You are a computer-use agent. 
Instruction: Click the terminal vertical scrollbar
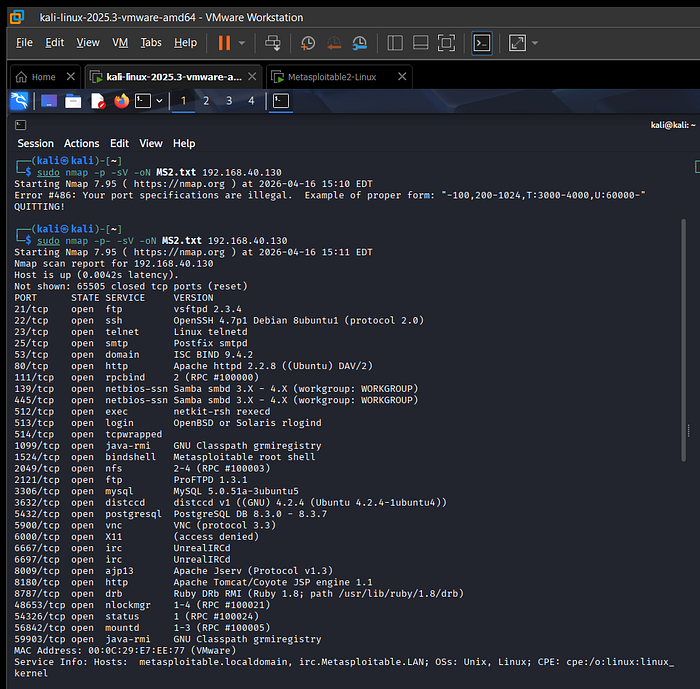coord(683,340)
